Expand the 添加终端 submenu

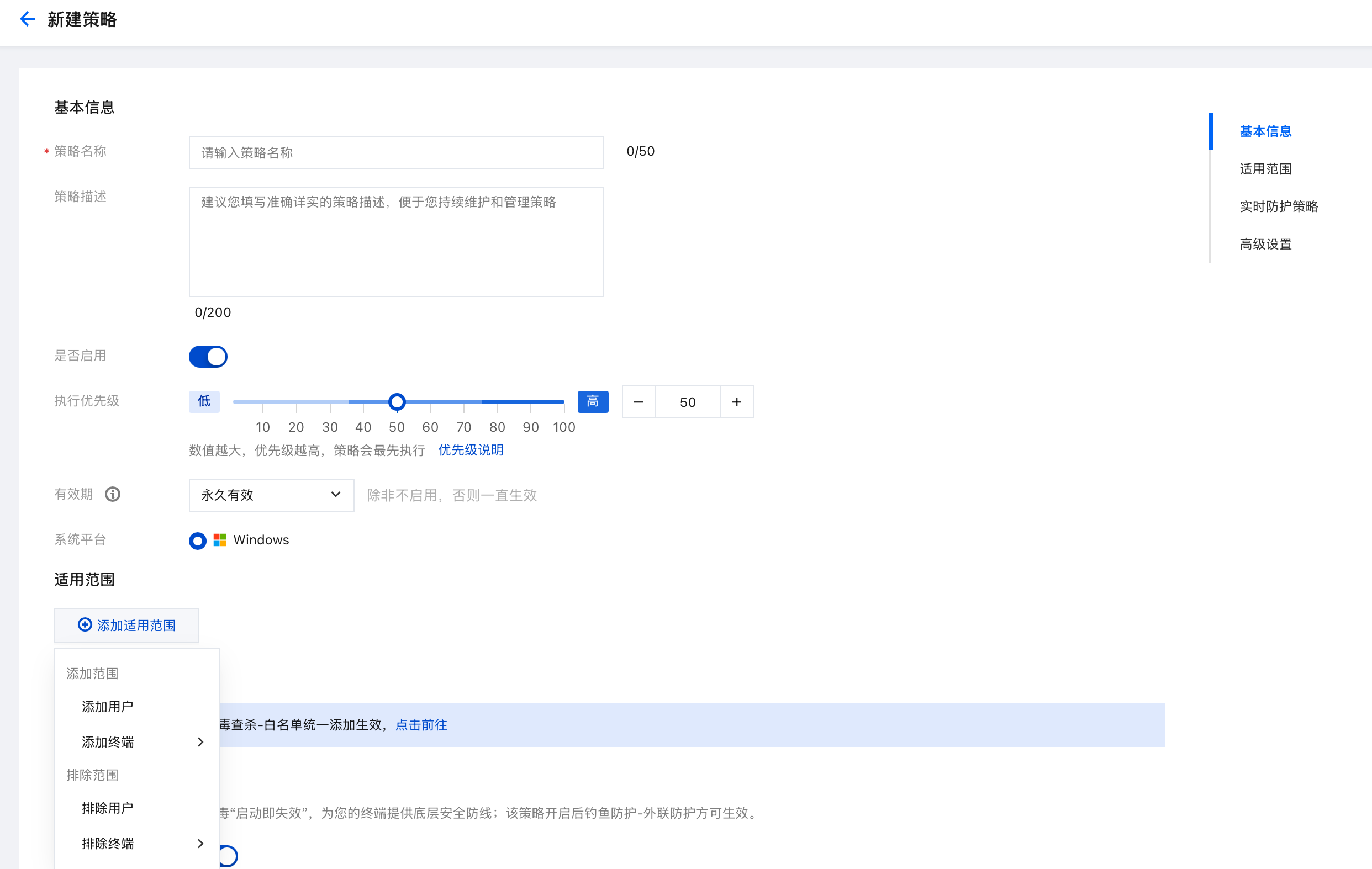tap(137, 741)
